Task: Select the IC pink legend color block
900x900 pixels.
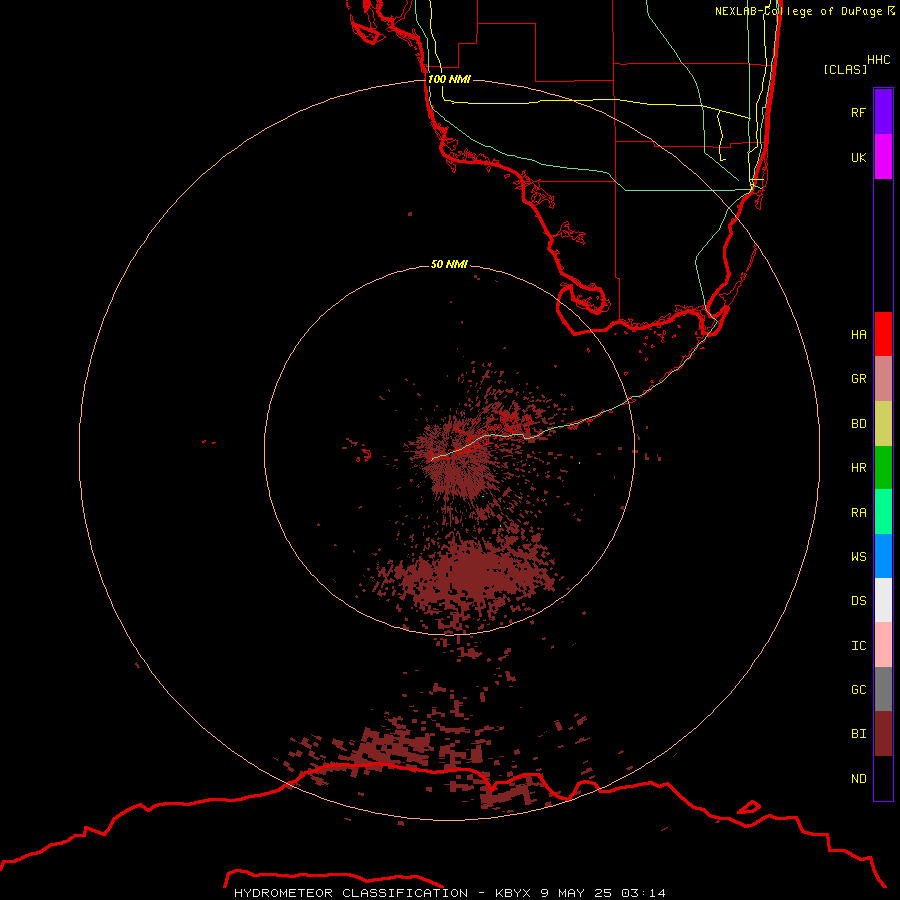Action: pyautogui.click(x=883, y=645)
